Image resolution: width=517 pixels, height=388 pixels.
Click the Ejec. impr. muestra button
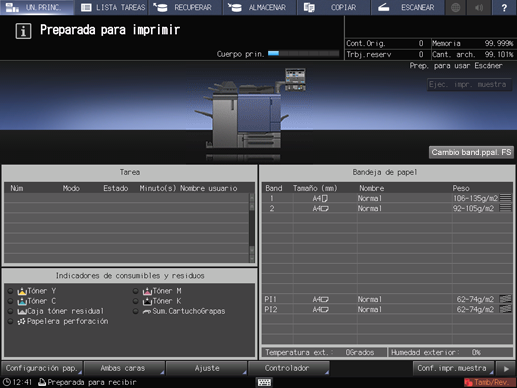[x=469, y=84]
